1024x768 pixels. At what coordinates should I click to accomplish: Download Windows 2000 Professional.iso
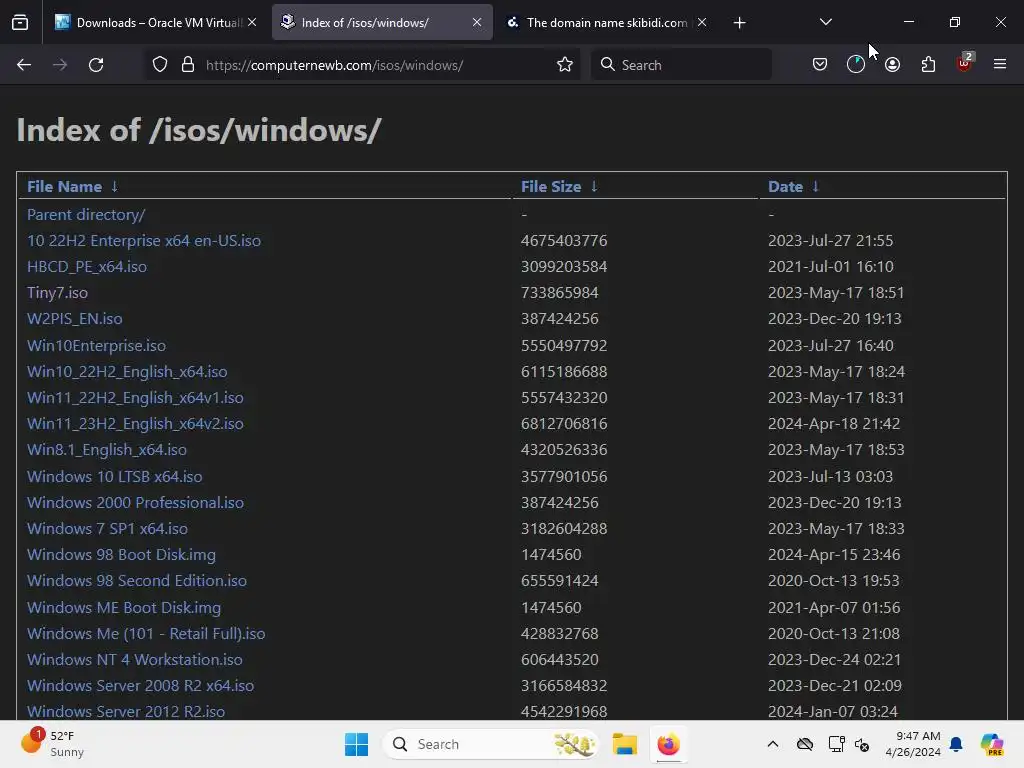coord(135,503)
